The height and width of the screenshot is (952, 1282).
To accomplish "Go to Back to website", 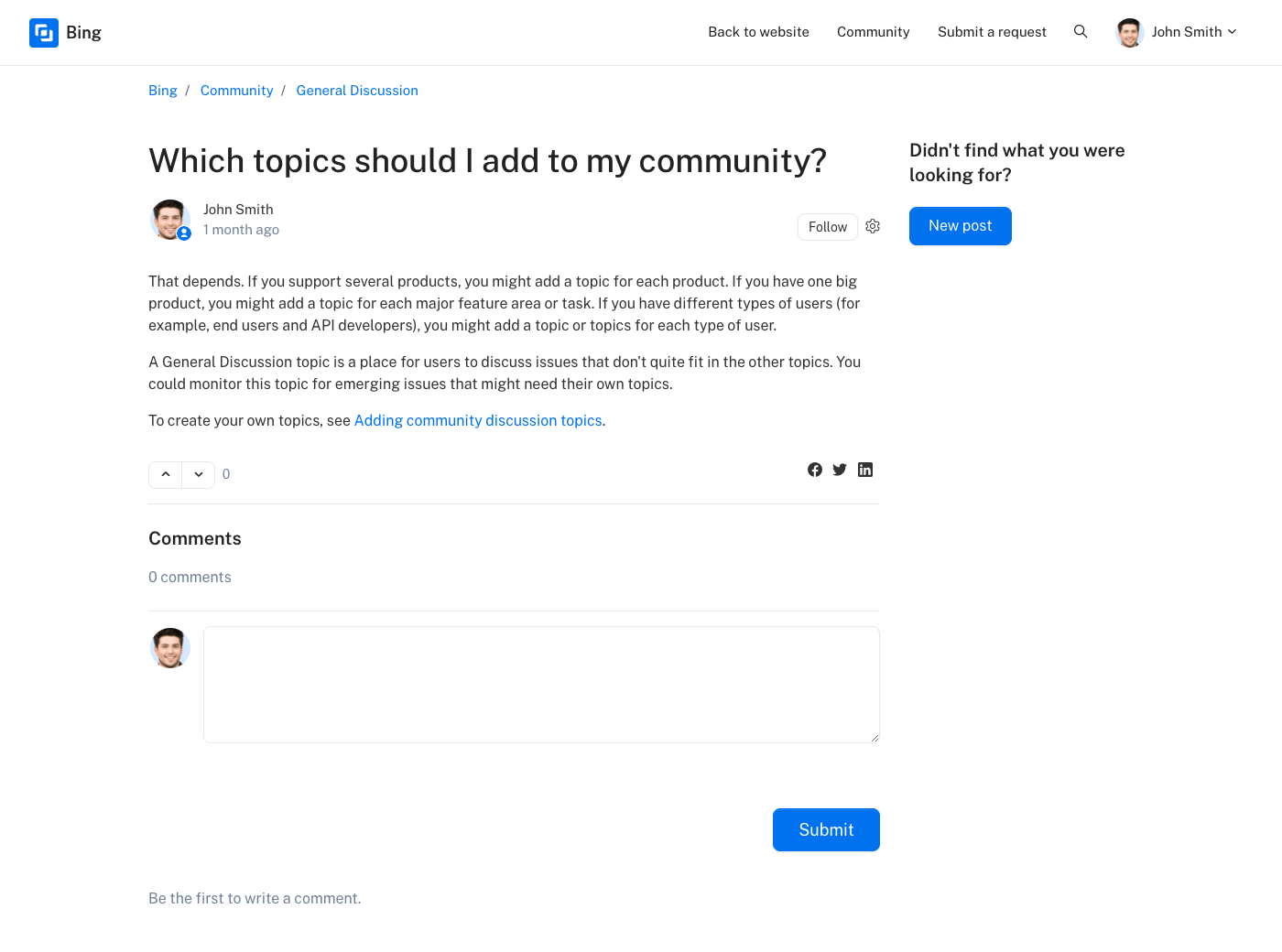I will 758,32.
